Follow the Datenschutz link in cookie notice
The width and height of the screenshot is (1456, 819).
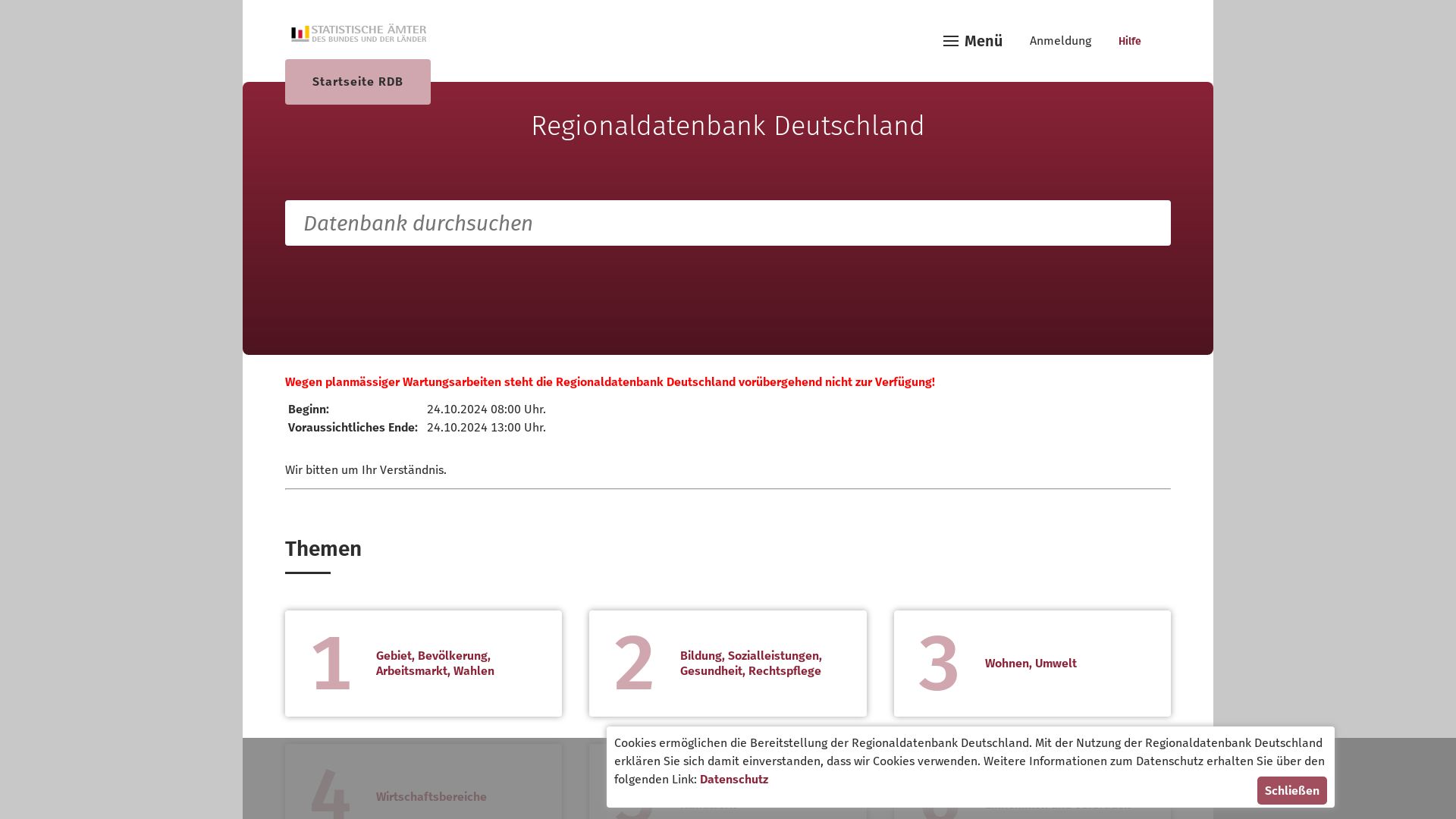[733, 779]
